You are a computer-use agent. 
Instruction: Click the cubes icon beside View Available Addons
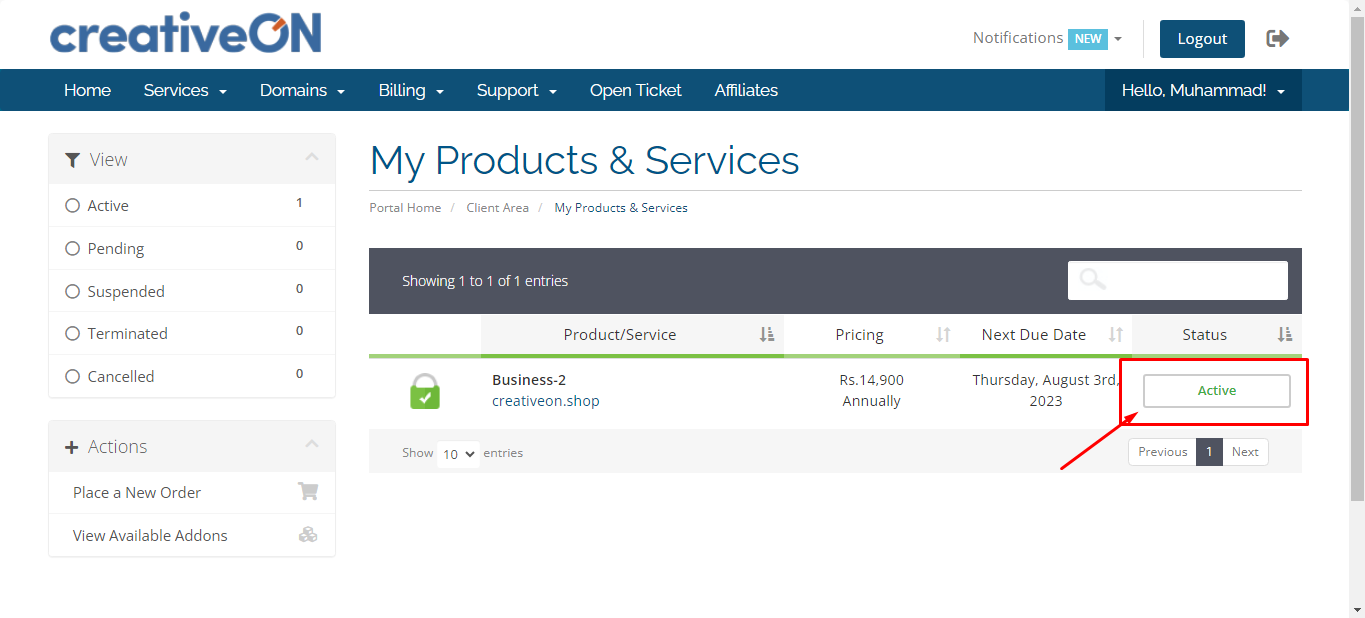(308, 535)
